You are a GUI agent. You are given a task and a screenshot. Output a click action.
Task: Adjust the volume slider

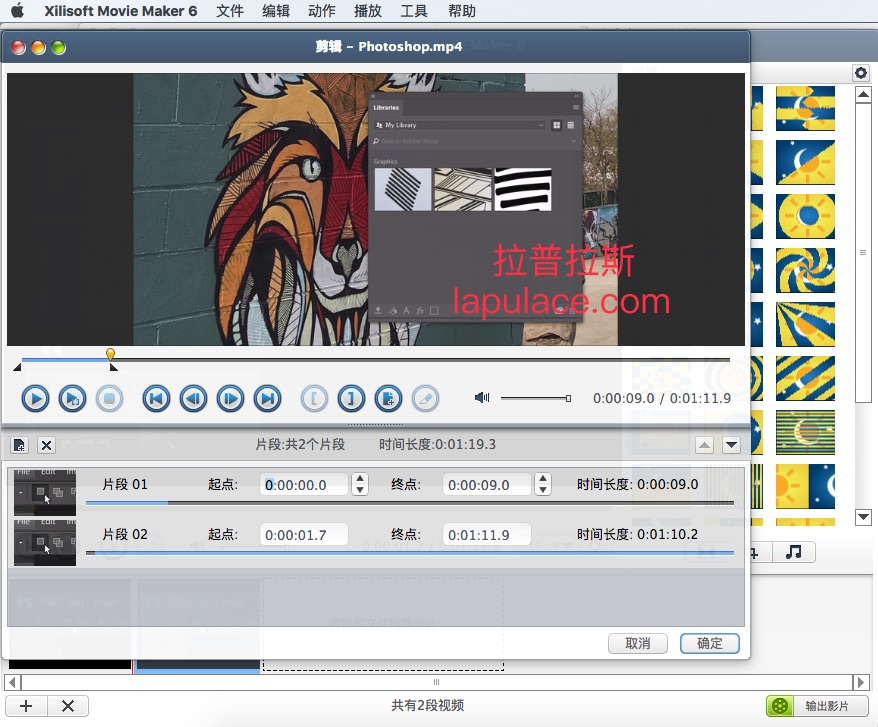pyautogui.click(x=536, y=398)
